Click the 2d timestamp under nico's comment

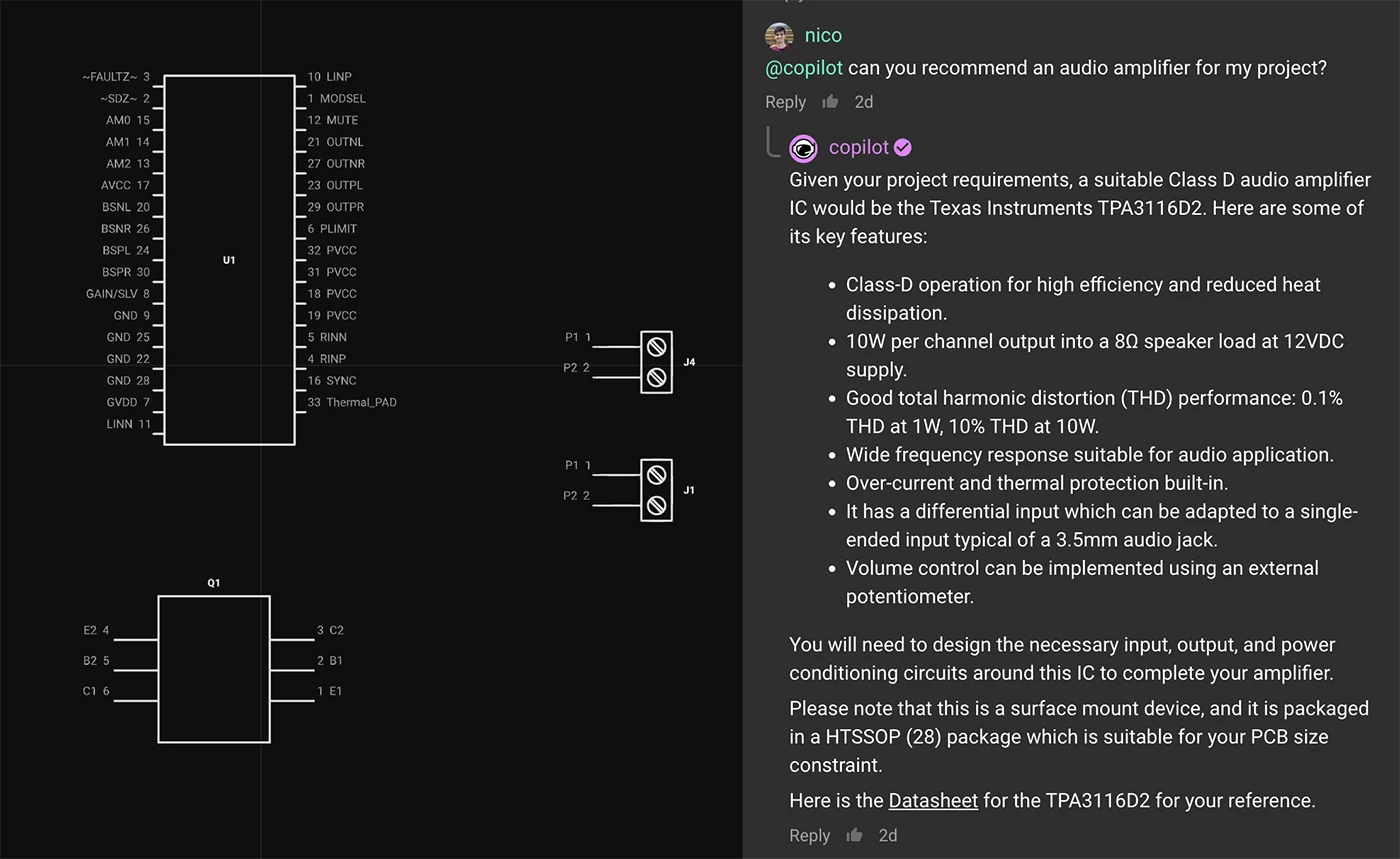coord(863,102)
